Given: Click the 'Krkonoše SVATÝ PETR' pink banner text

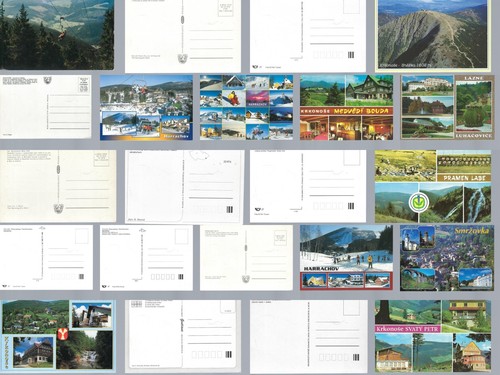Looking at the screenshot, I should (407, 329).
